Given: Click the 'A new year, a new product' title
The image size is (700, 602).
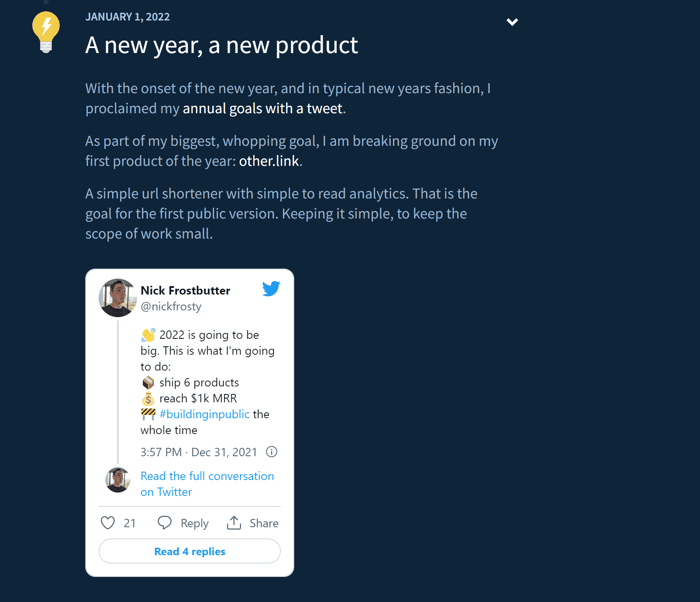Looking at the screenshot, I should (222, 45).
